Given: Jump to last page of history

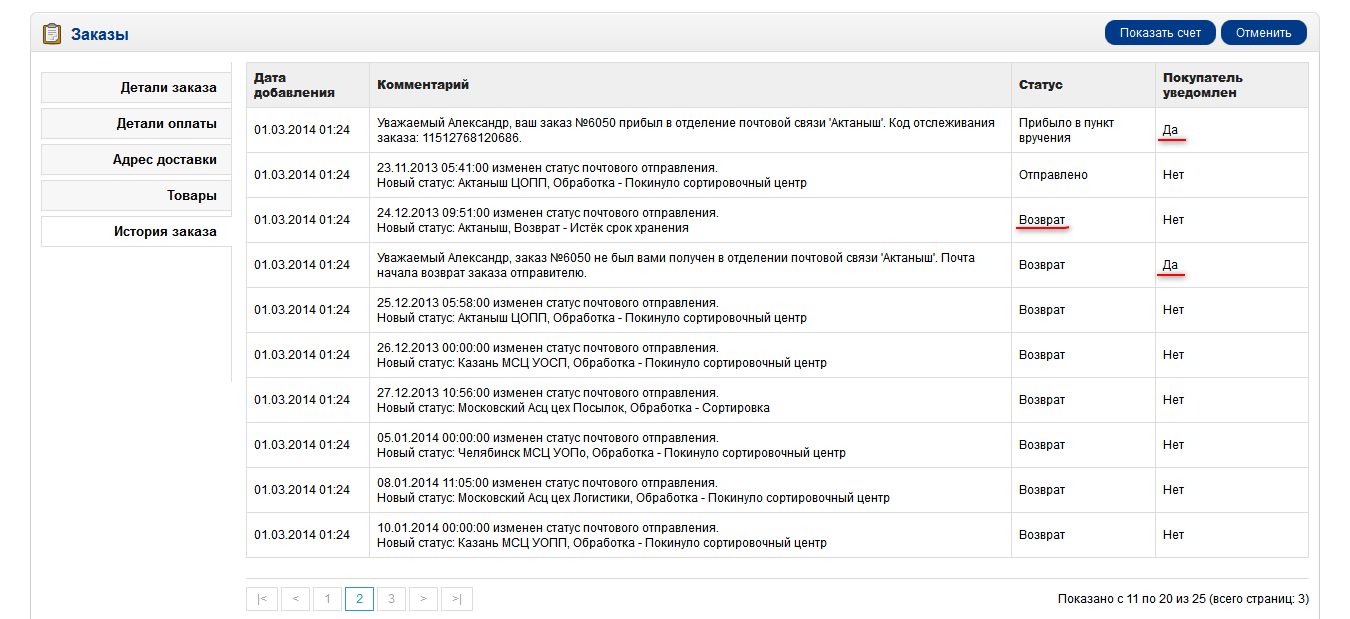Looking at the screenshot, I should click(457, 599).
